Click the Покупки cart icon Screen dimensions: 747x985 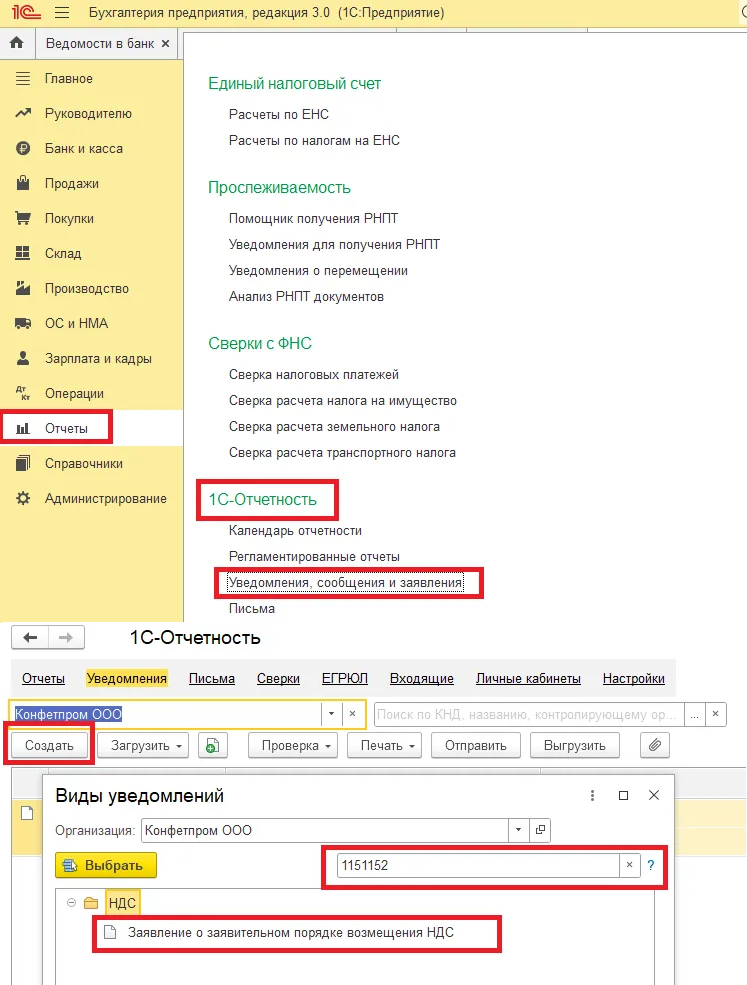point(23,219)
